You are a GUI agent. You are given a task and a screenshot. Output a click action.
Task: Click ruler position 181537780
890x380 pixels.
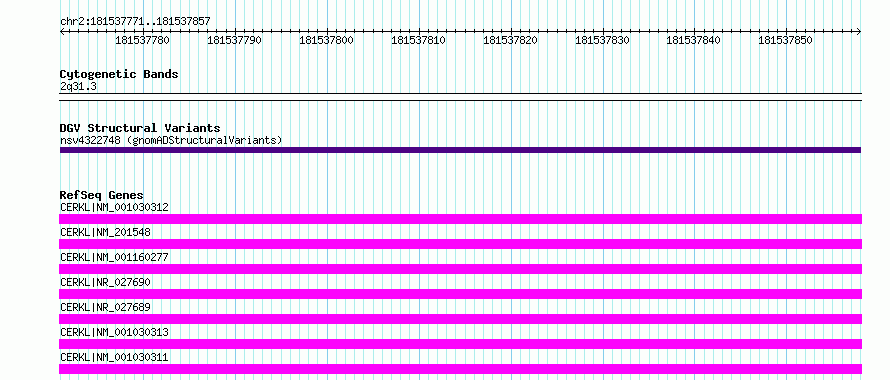142,40
